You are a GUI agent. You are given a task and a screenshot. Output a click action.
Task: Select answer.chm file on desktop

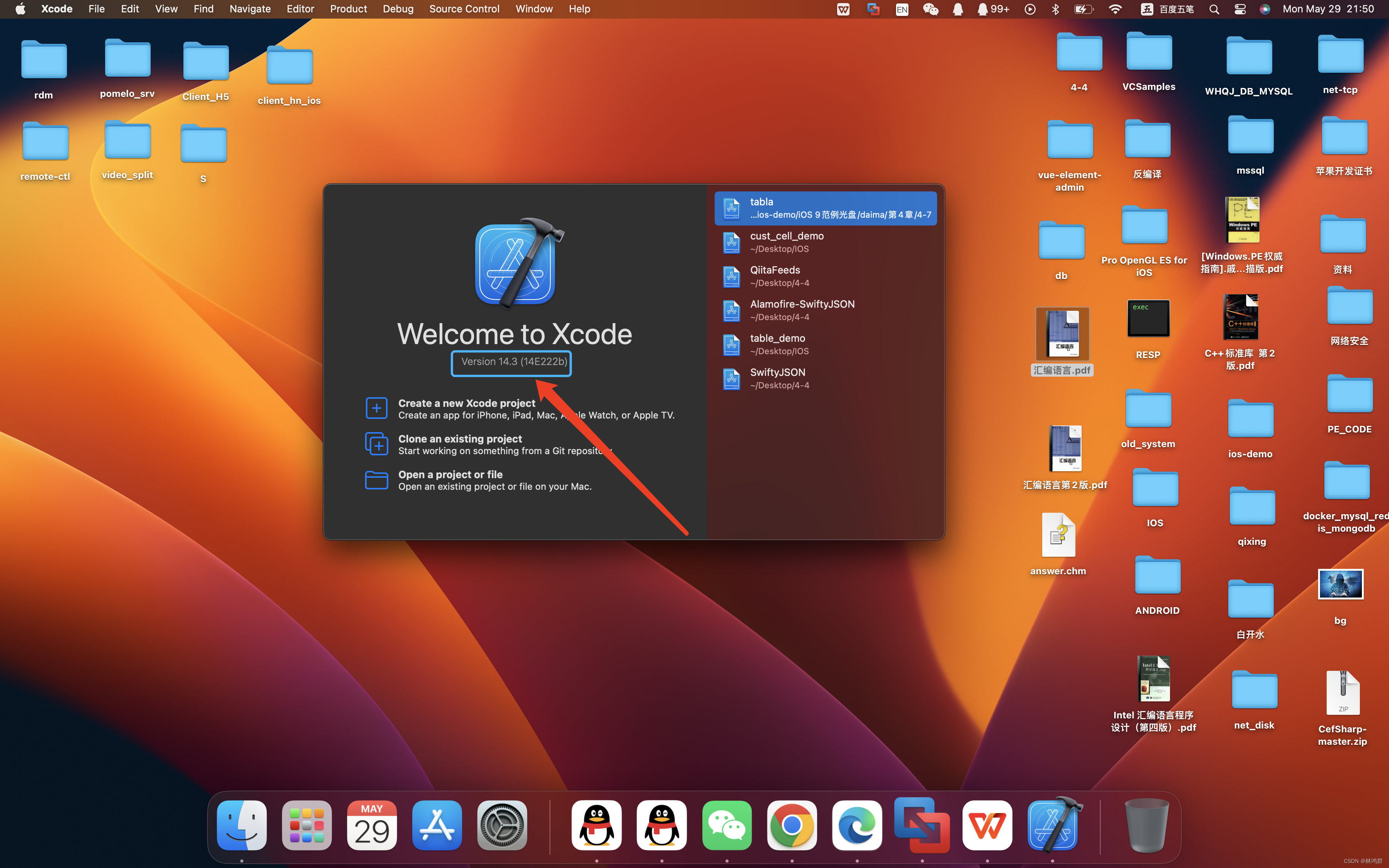tap(1058, 544)
